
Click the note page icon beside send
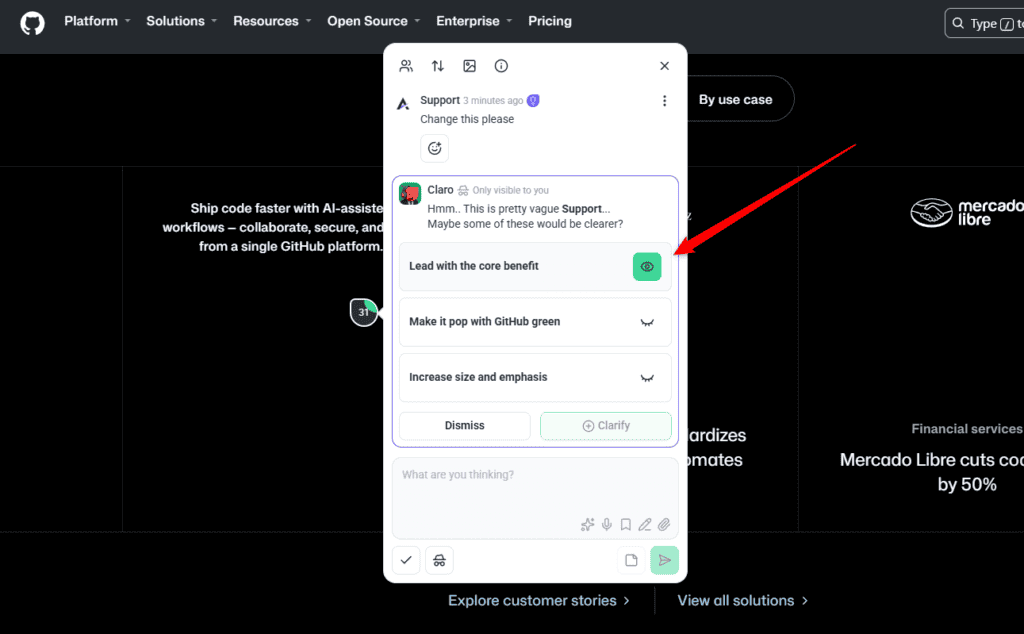tap(631, 560)
